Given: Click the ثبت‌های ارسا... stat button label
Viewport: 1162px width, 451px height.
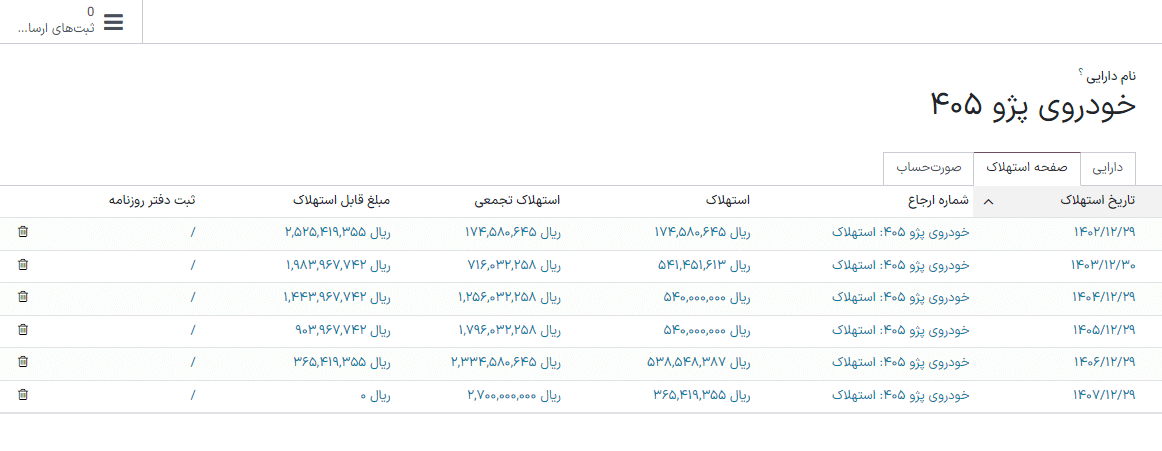Looking at the screenshot, I should 55,28.
